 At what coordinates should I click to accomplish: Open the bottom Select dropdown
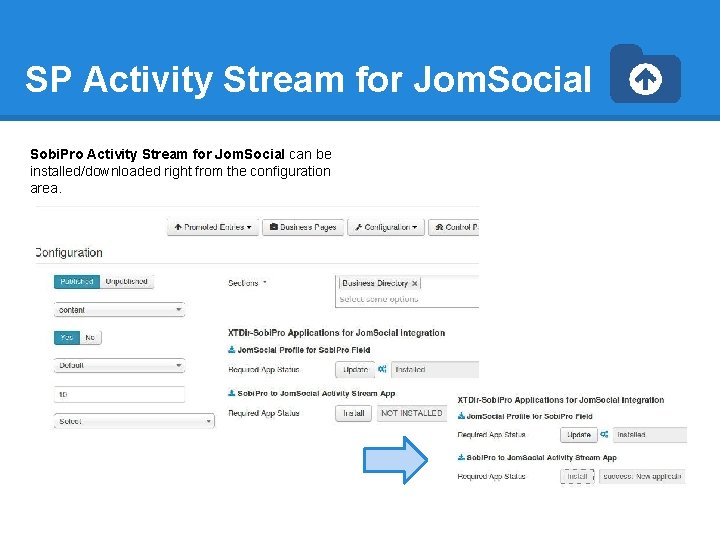click(x=134, y=421)
